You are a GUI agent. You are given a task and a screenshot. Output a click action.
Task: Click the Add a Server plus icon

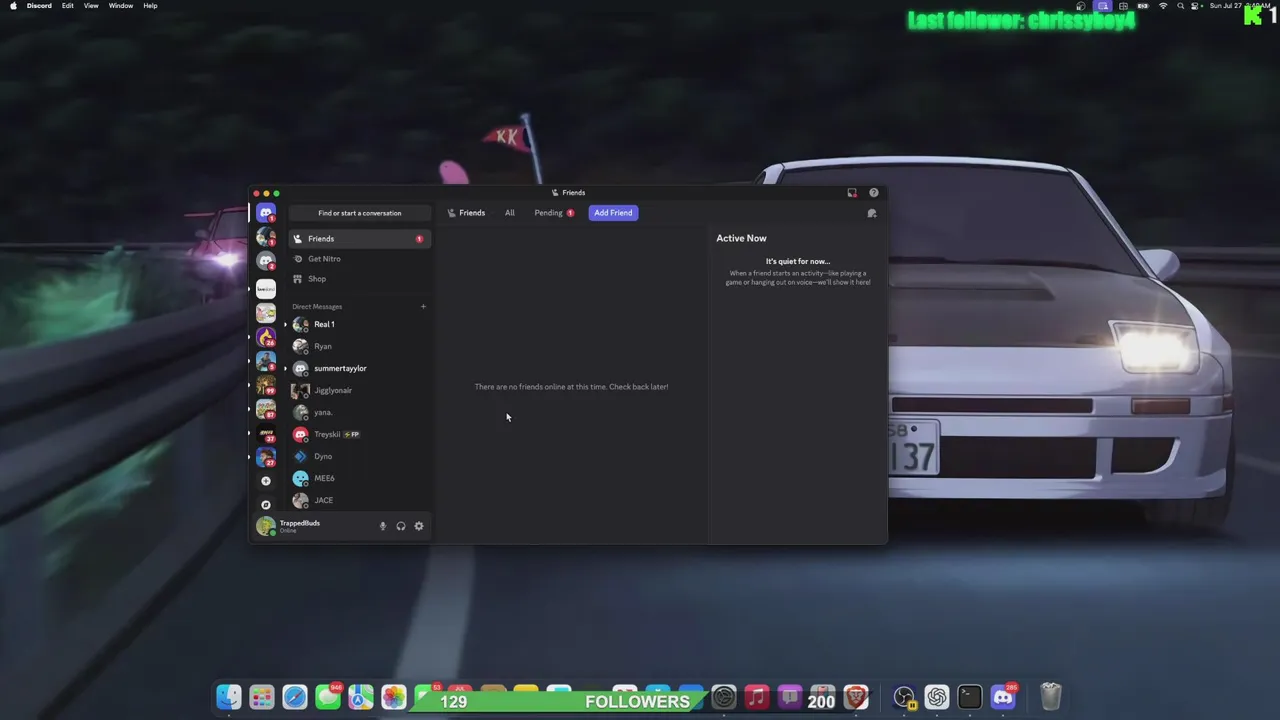coord(265,481)
